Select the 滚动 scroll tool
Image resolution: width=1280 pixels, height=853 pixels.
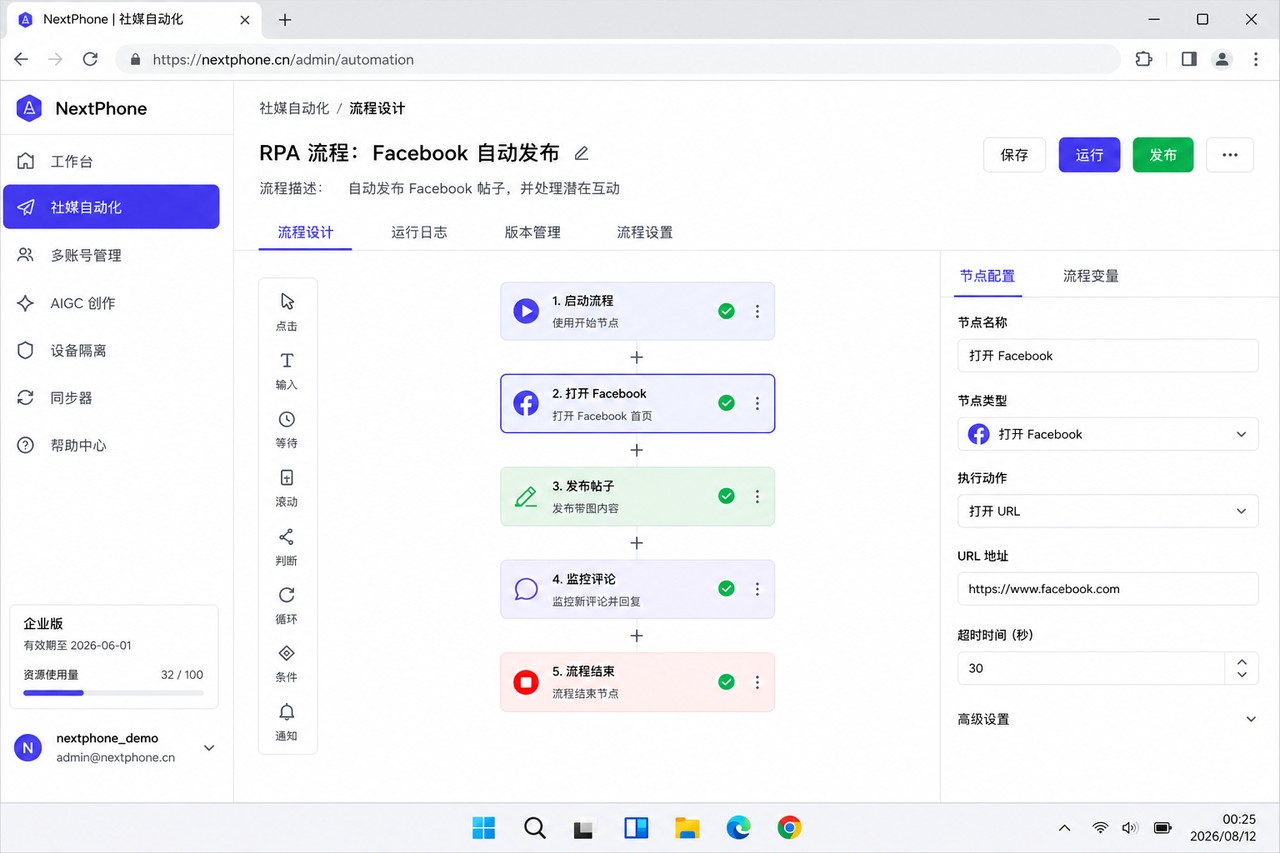pyautogui.click(x=287, y=488)
